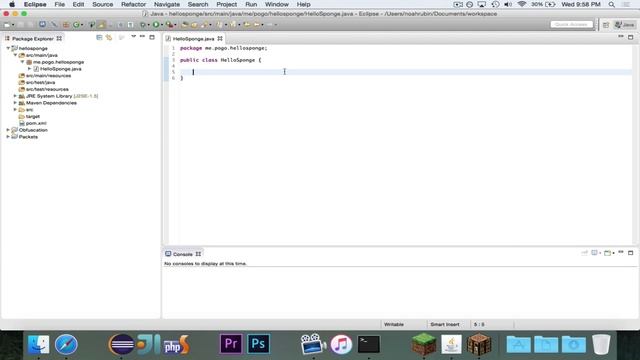Click the Open Console icon

[x=608, y=253]
